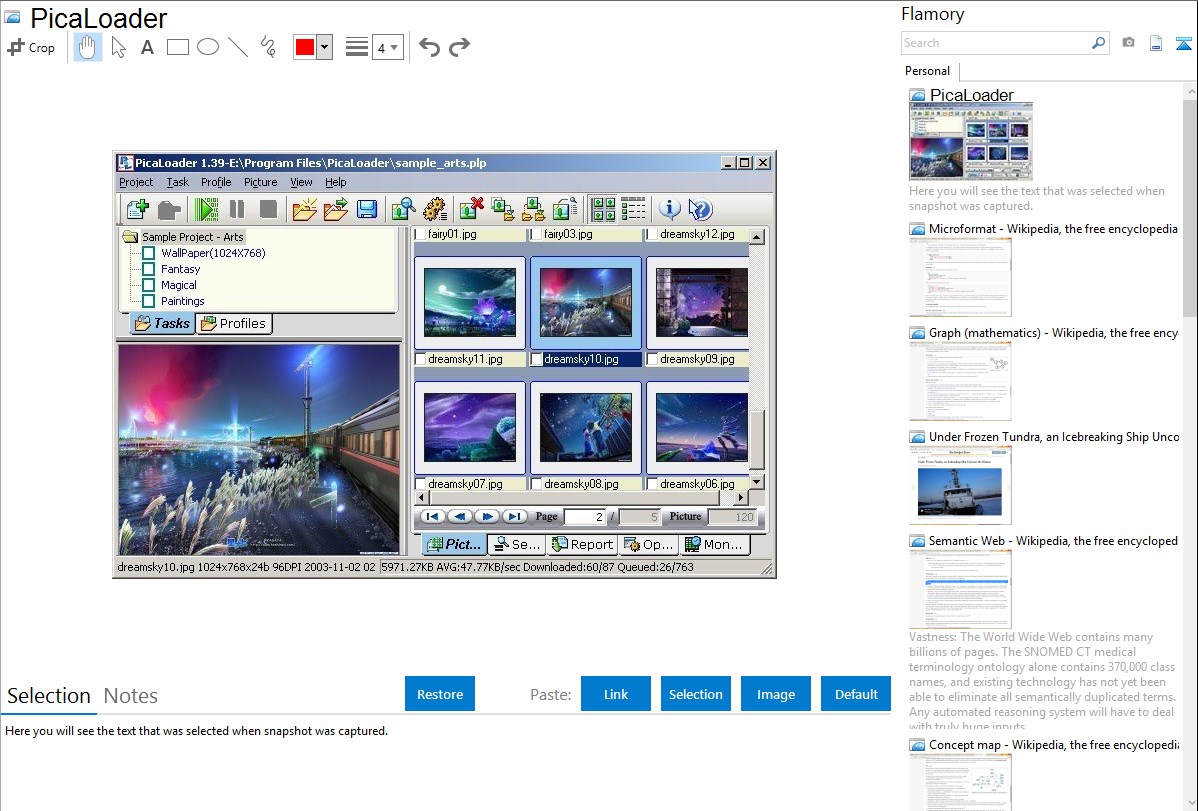Open the Picture menu in PicaLoader
This screenshot has height=811, width=1198.
click(261, 182)
